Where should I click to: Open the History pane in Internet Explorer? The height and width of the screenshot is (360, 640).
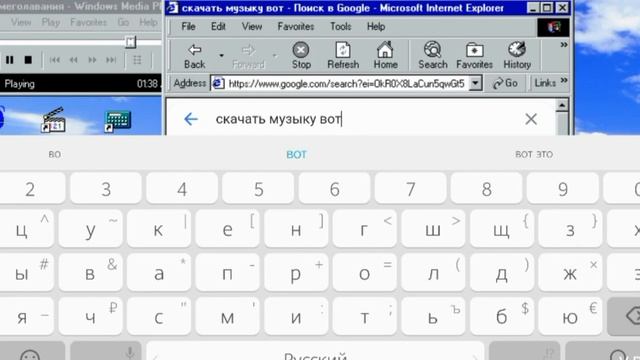coord(517,56)
